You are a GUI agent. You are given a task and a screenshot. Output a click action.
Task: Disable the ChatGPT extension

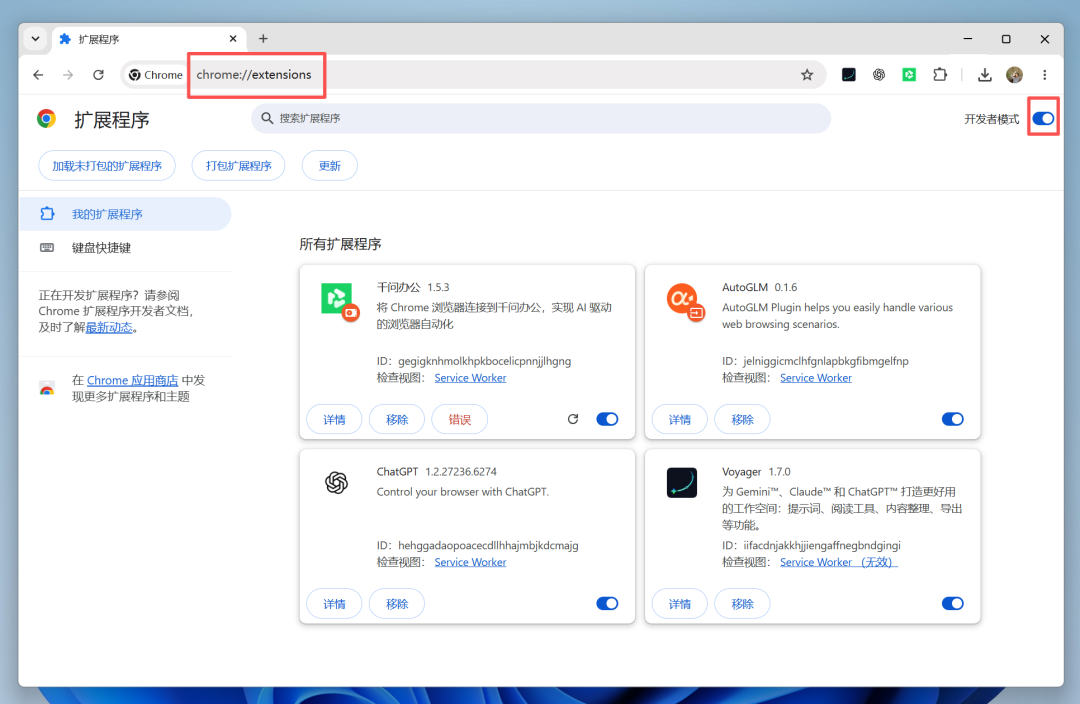coord(607,603)
